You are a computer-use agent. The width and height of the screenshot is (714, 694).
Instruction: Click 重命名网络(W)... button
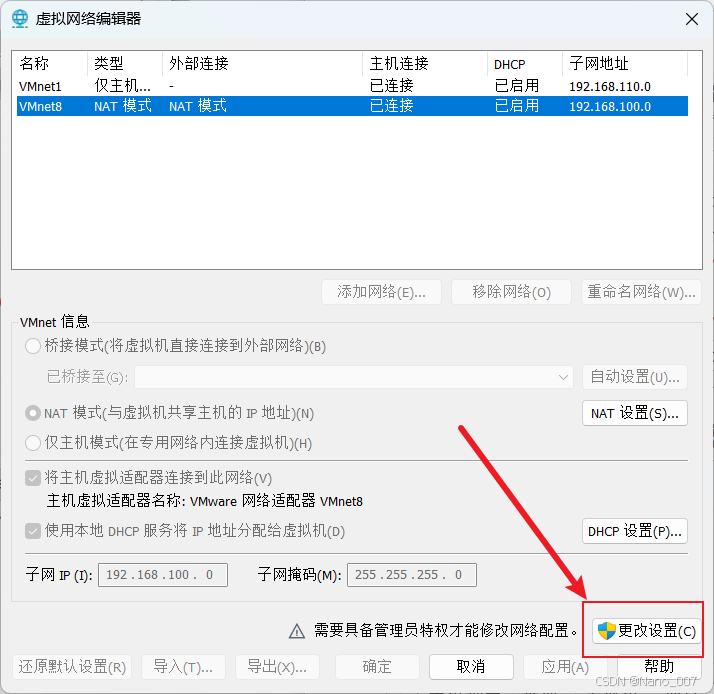(641, 292)
